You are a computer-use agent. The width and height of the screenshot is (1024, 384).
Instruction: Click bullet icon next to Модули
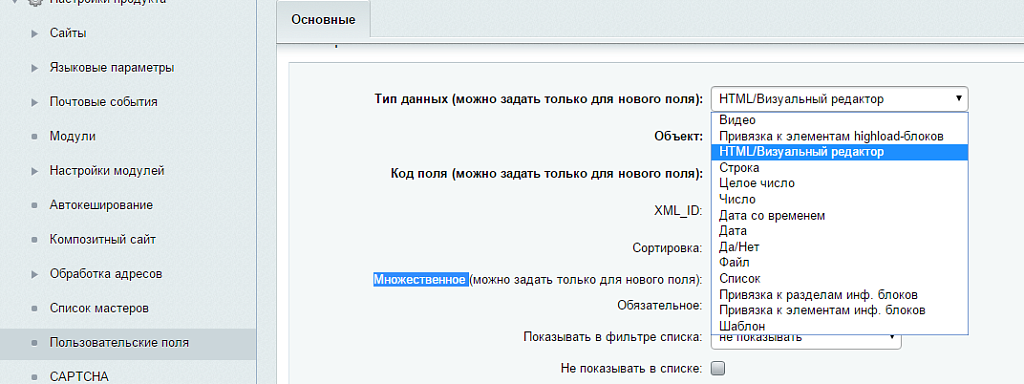35,137
